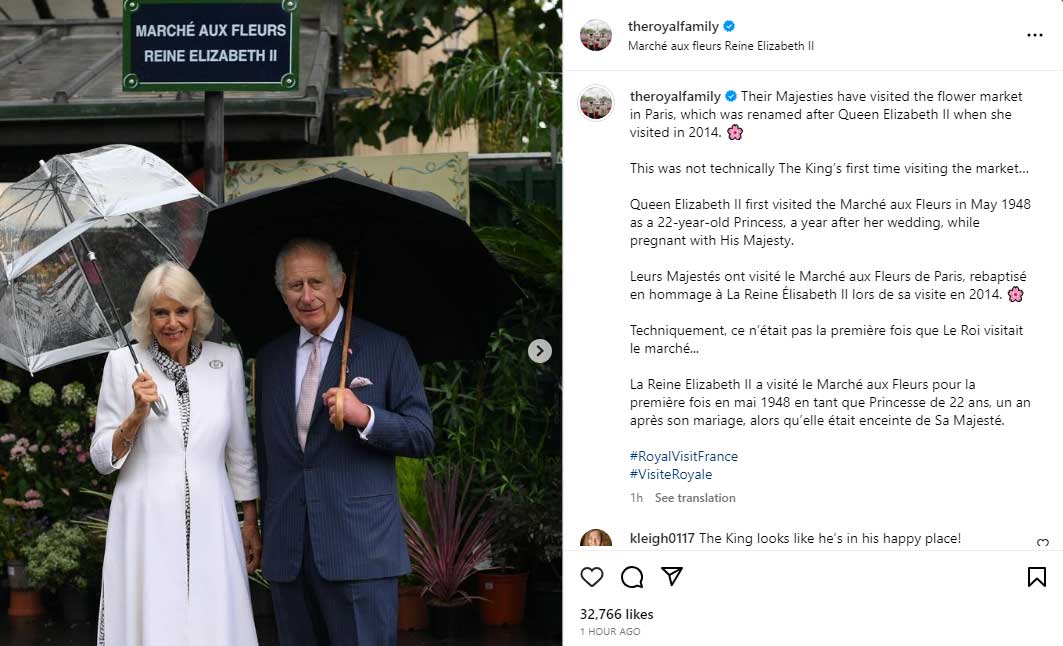Like the post with heart icon
Viewport: 1063px width, 646px height.
pos(591,576)
